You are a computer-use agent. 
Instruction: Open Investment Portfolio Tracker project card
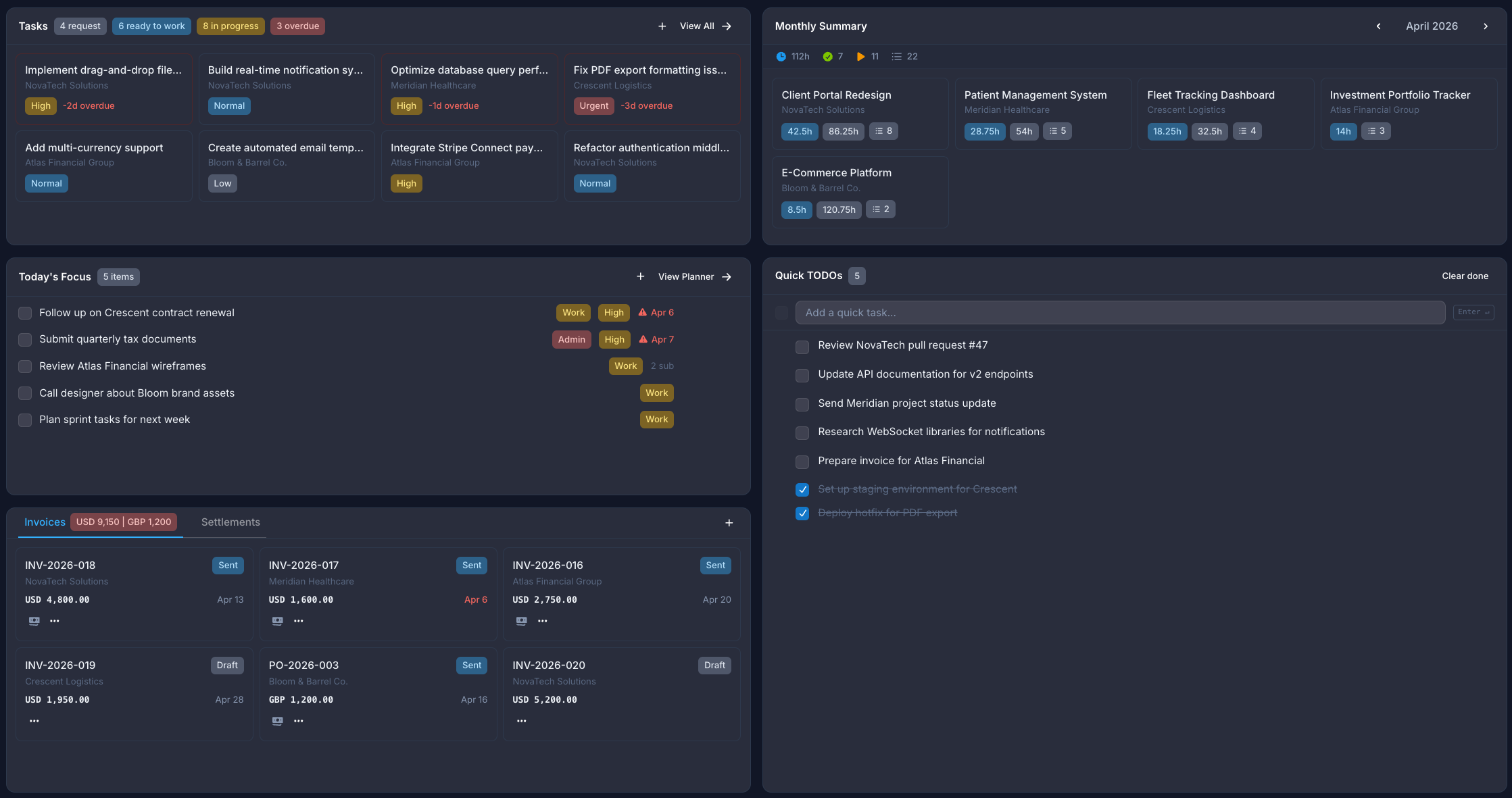[1409, 114]
